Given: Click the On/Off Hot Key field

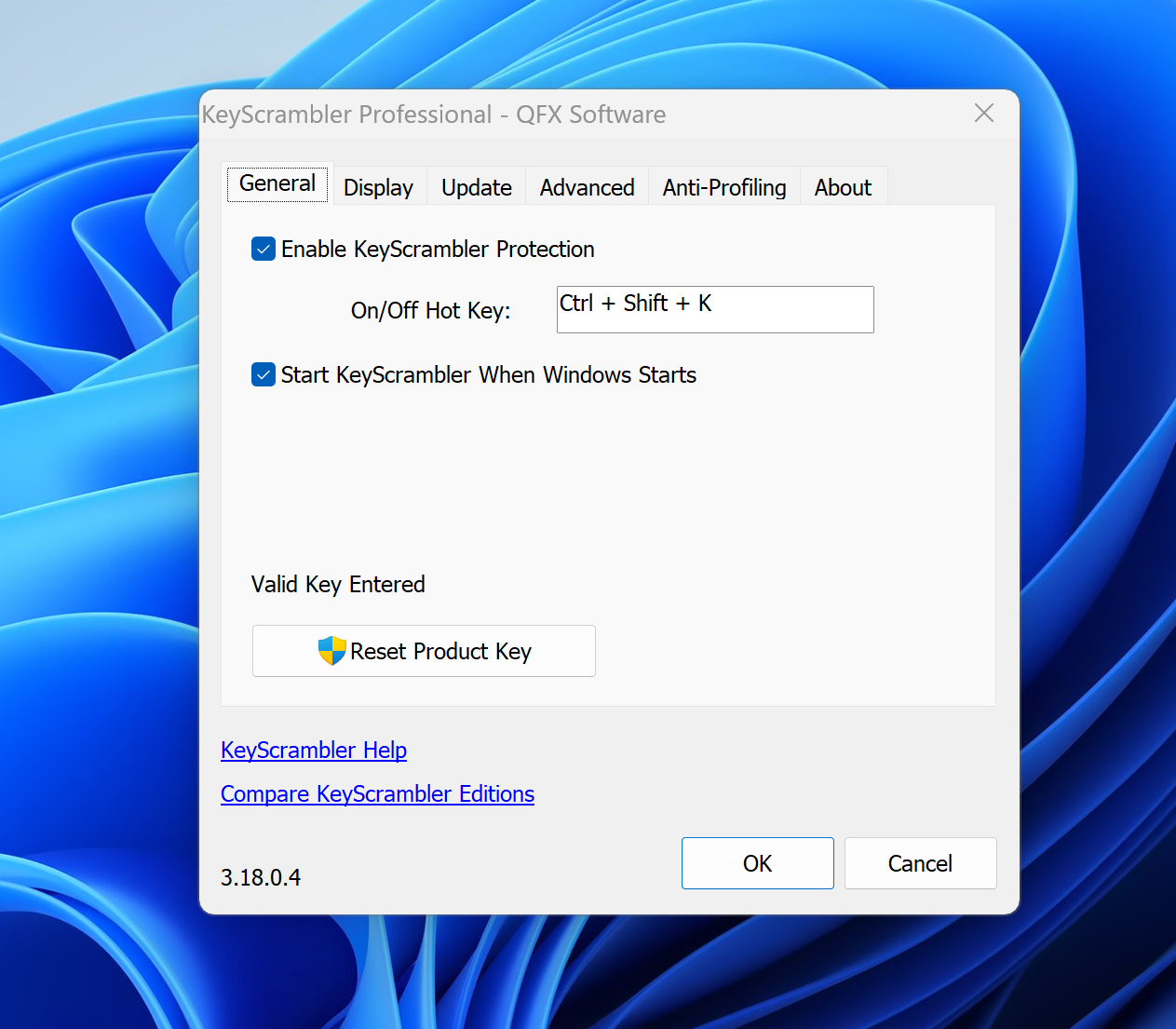Looking at the screenshot, I should [715, 309].
